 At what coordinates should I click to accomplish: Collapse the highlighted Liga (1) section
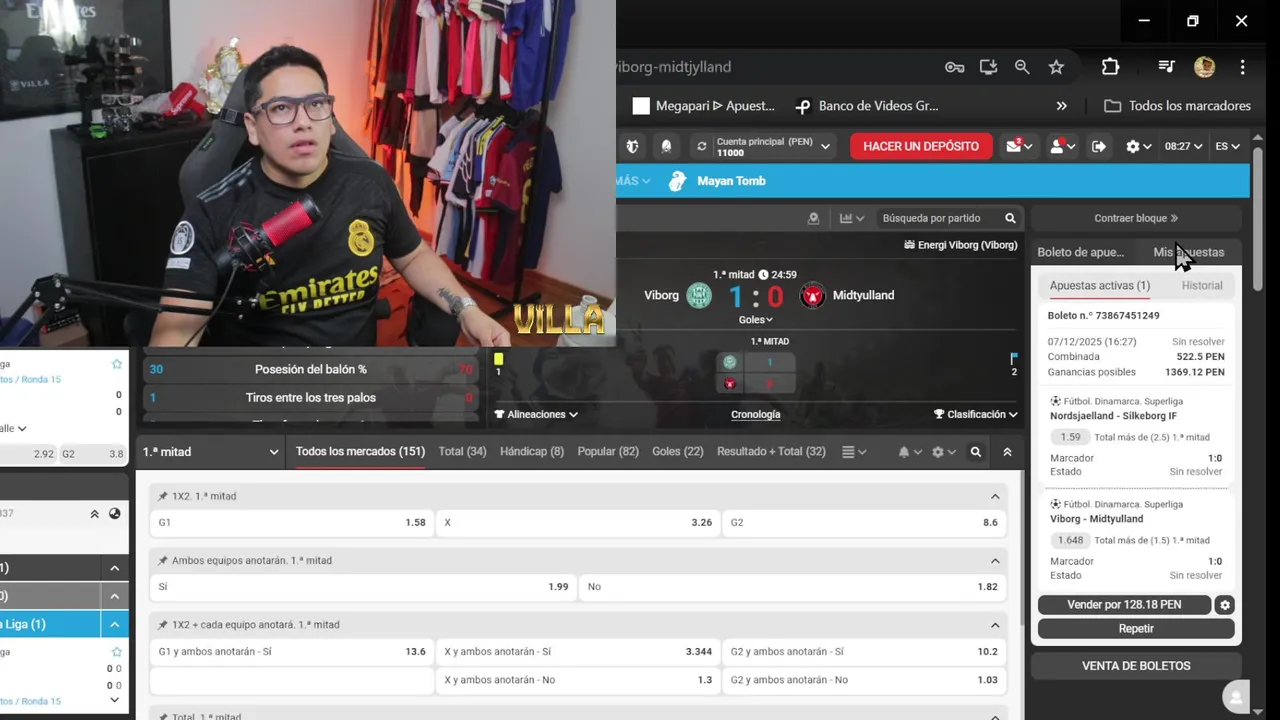114,625
